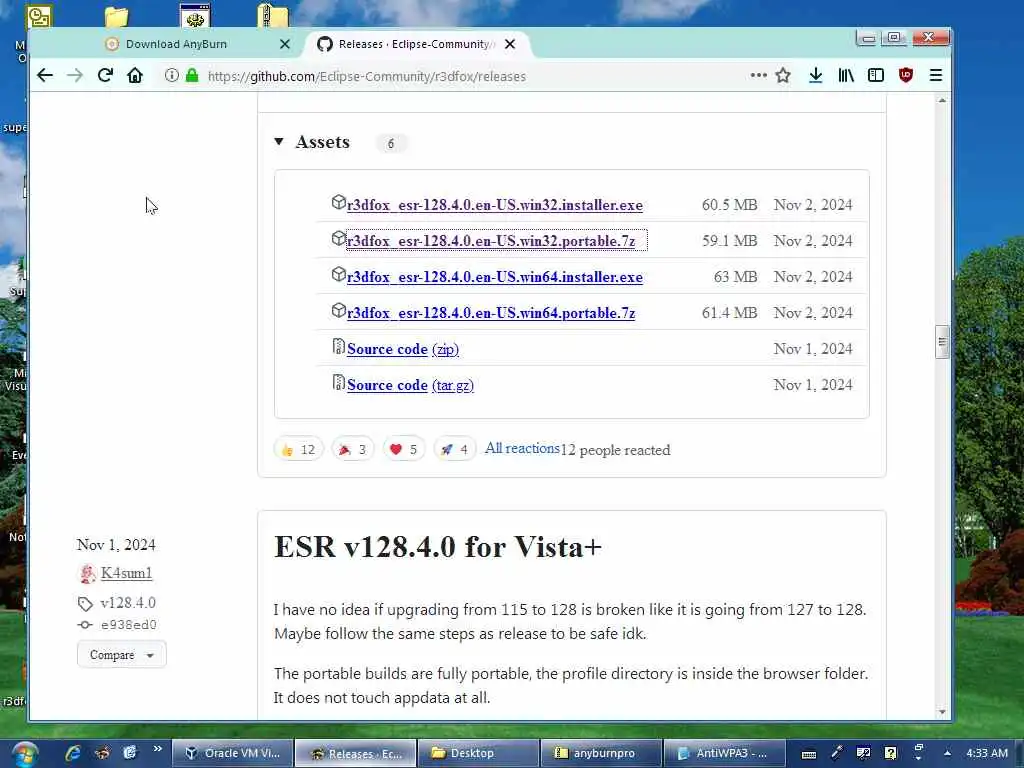Open the downloads arrow panel
The width and height of the screenshot is (1024, 768).
pos(816,76)
